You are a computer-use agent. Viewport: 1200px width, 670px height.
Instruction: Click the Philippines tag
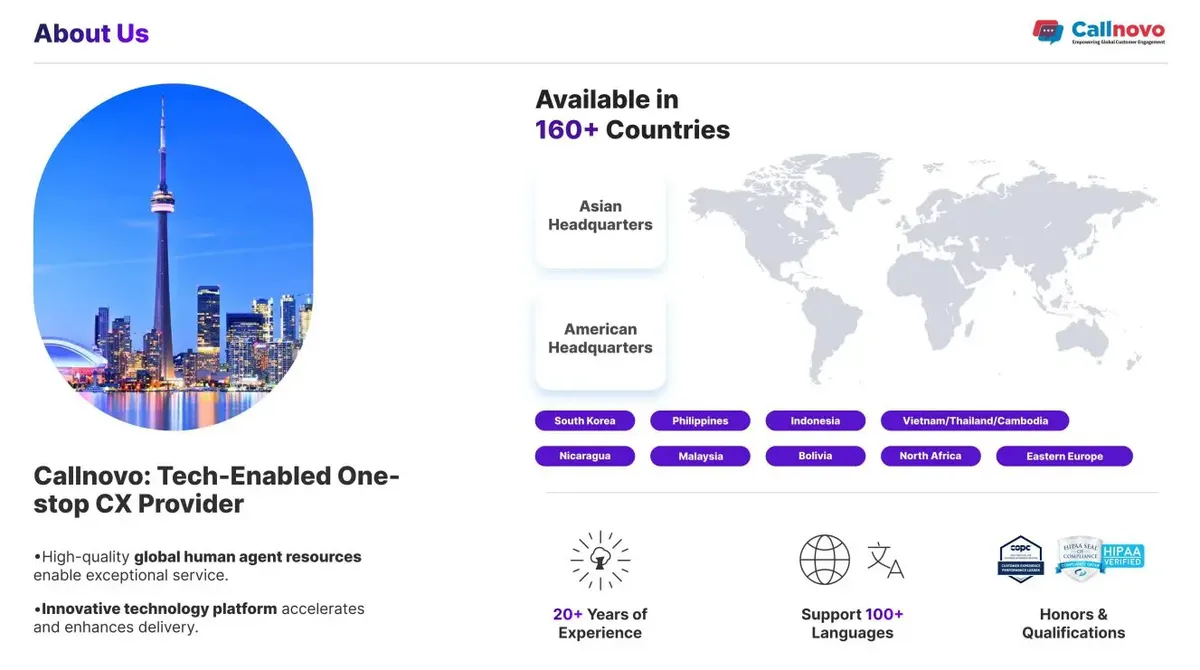tap(700, 421)
